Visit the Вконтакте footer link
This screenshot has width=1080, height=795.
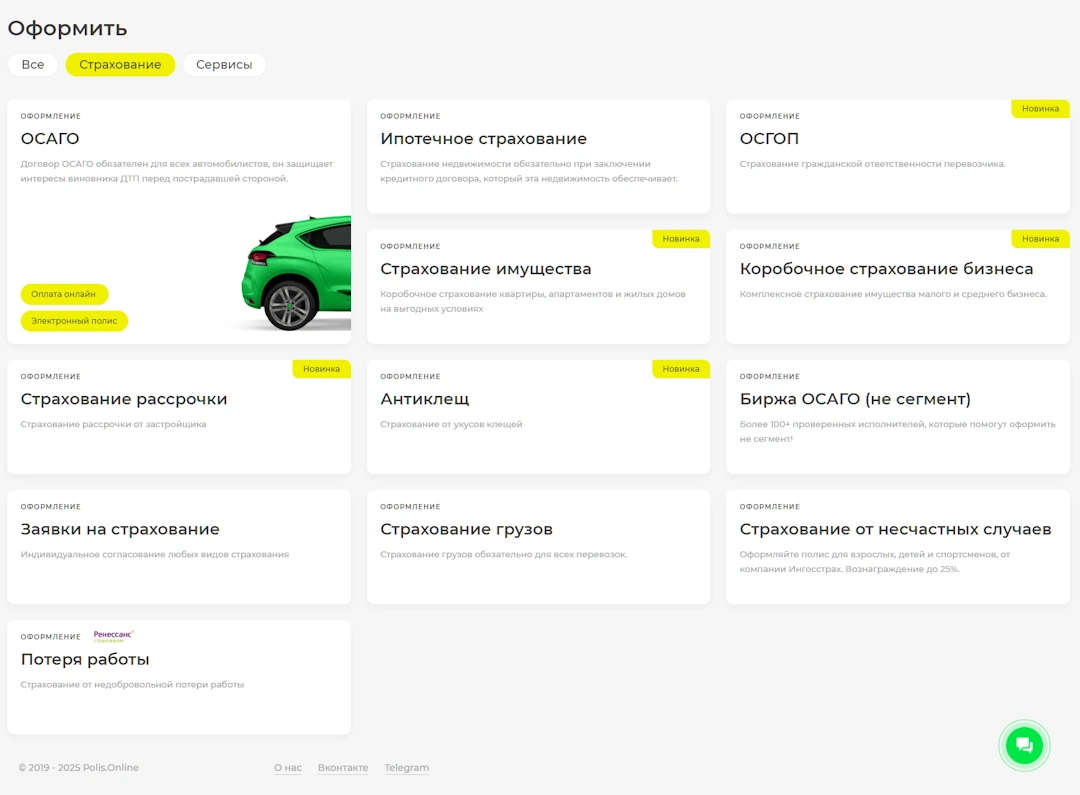coord(343,768)
